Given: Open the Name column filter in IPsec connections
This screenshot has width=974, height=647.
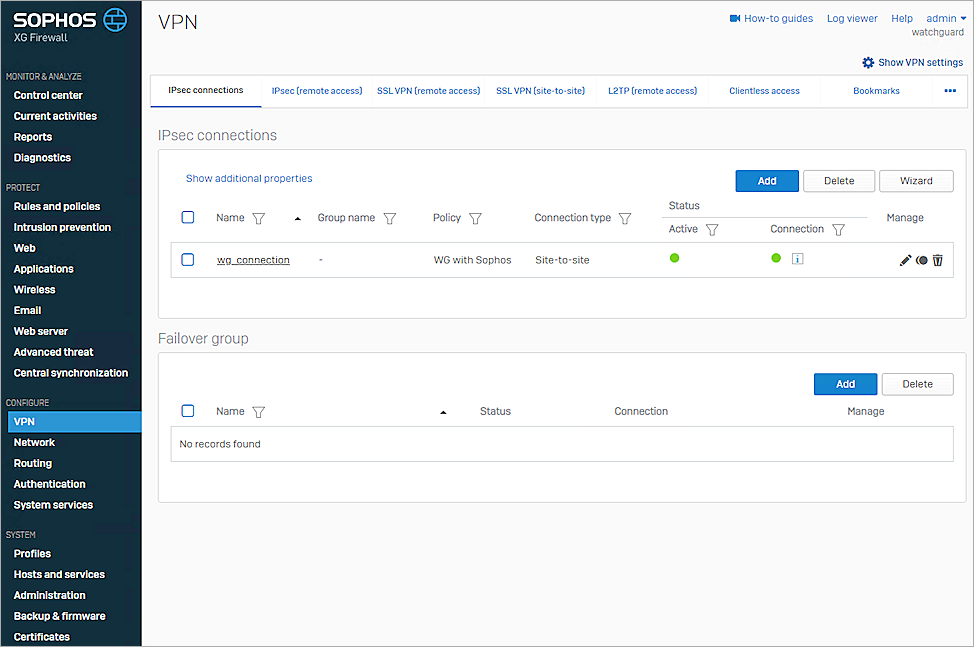Looking at the screenshot, I should (x=258, y=218).
